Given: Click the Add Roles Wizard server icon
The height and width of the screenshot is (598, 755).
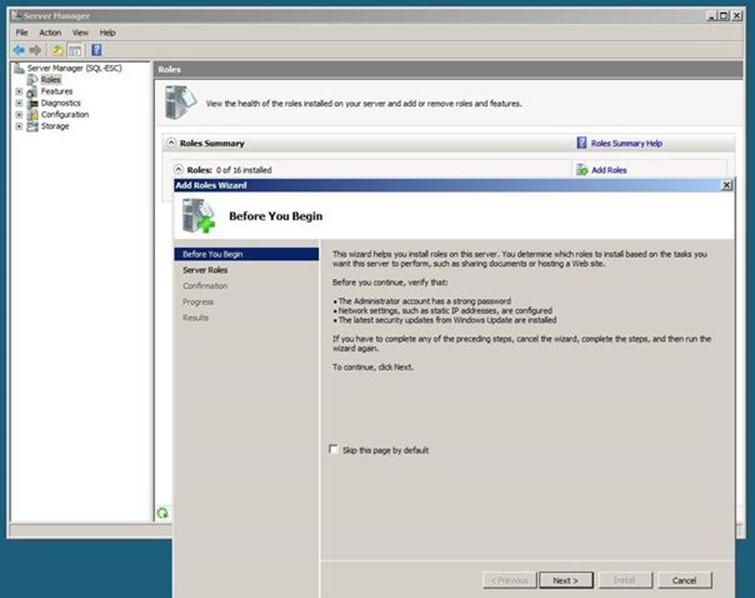Looking at the screenshot, I should (198, 215).
